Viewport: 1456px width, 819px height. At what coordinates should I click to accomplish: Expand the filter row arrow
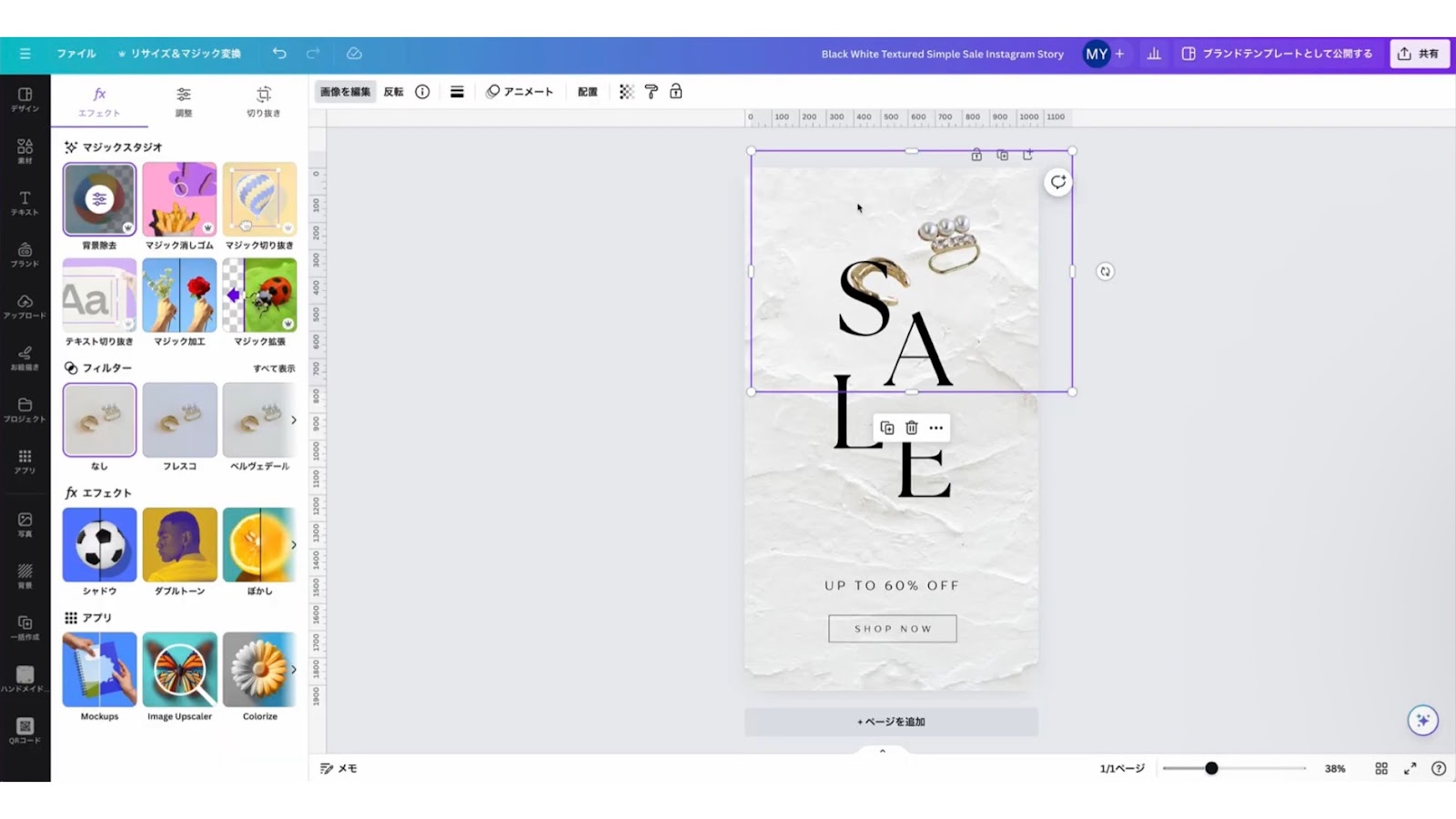(293, 420)
